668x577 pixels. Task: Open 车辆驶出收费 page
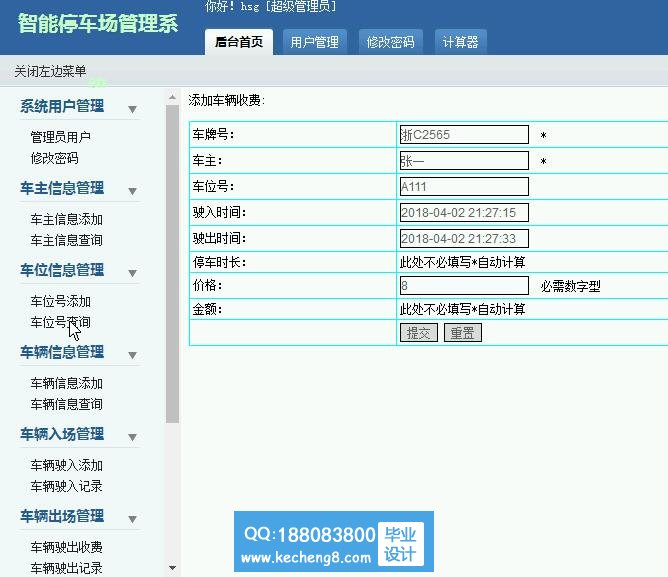click(x=66, y=547)
